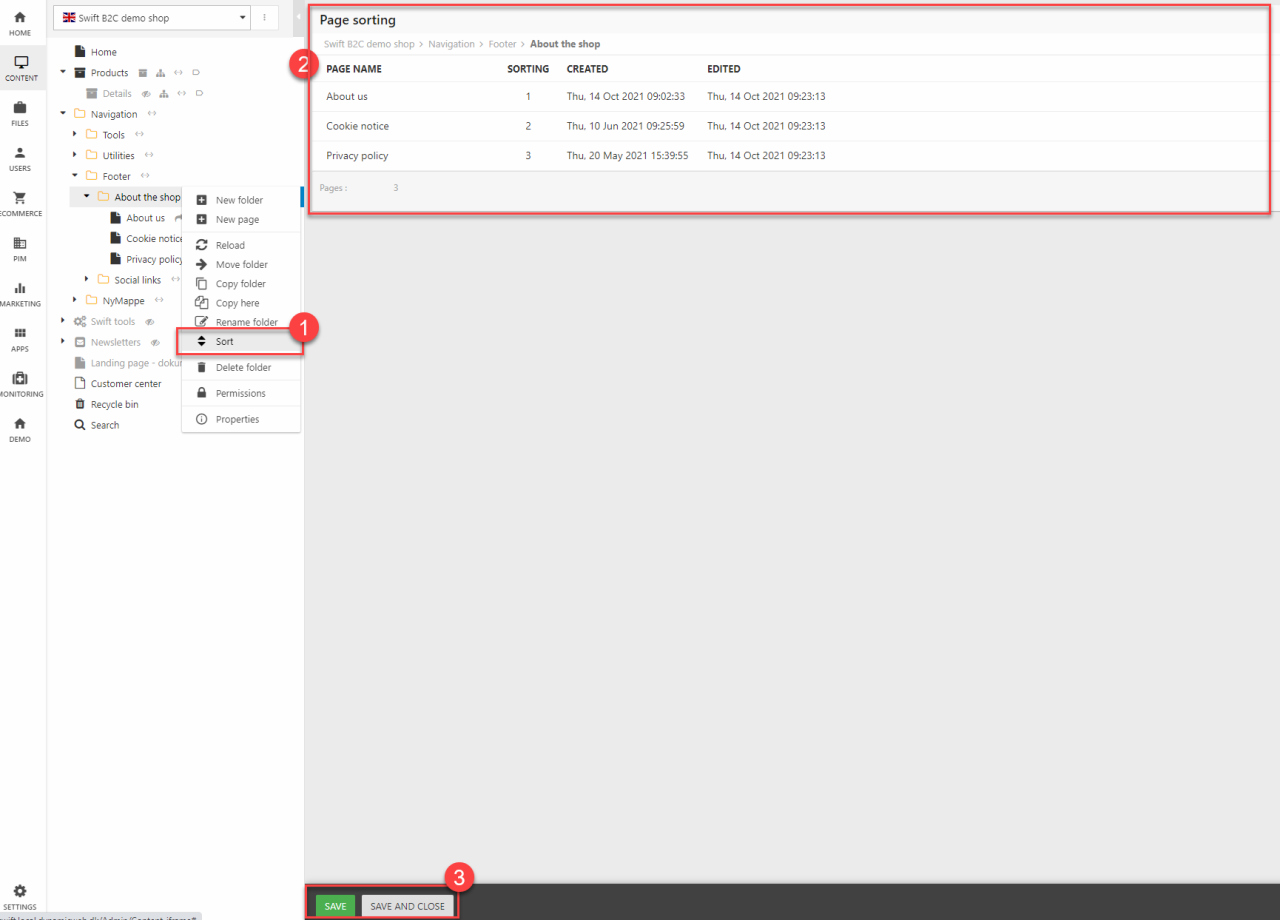Click Save and Close button
The image size is (1280, 920).
coord(407,906)
